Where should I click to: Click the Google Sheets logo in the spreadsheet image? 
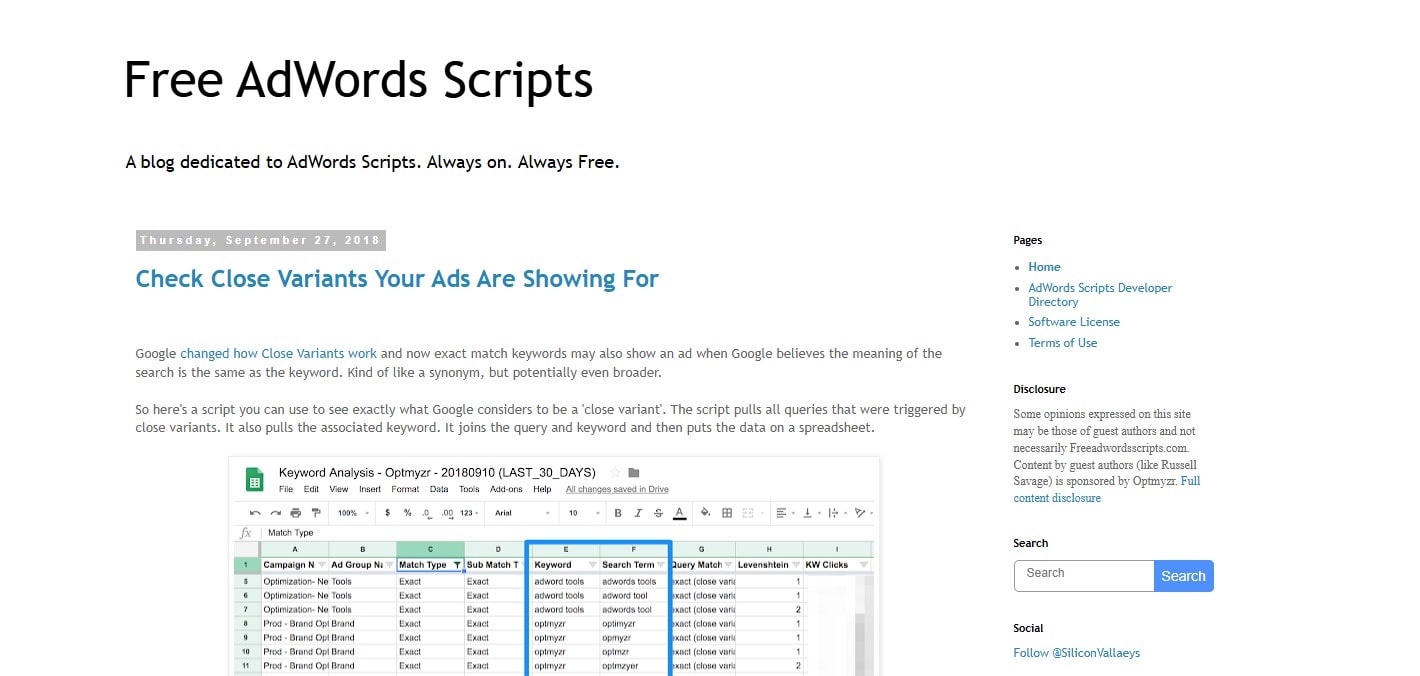[254, 480]
